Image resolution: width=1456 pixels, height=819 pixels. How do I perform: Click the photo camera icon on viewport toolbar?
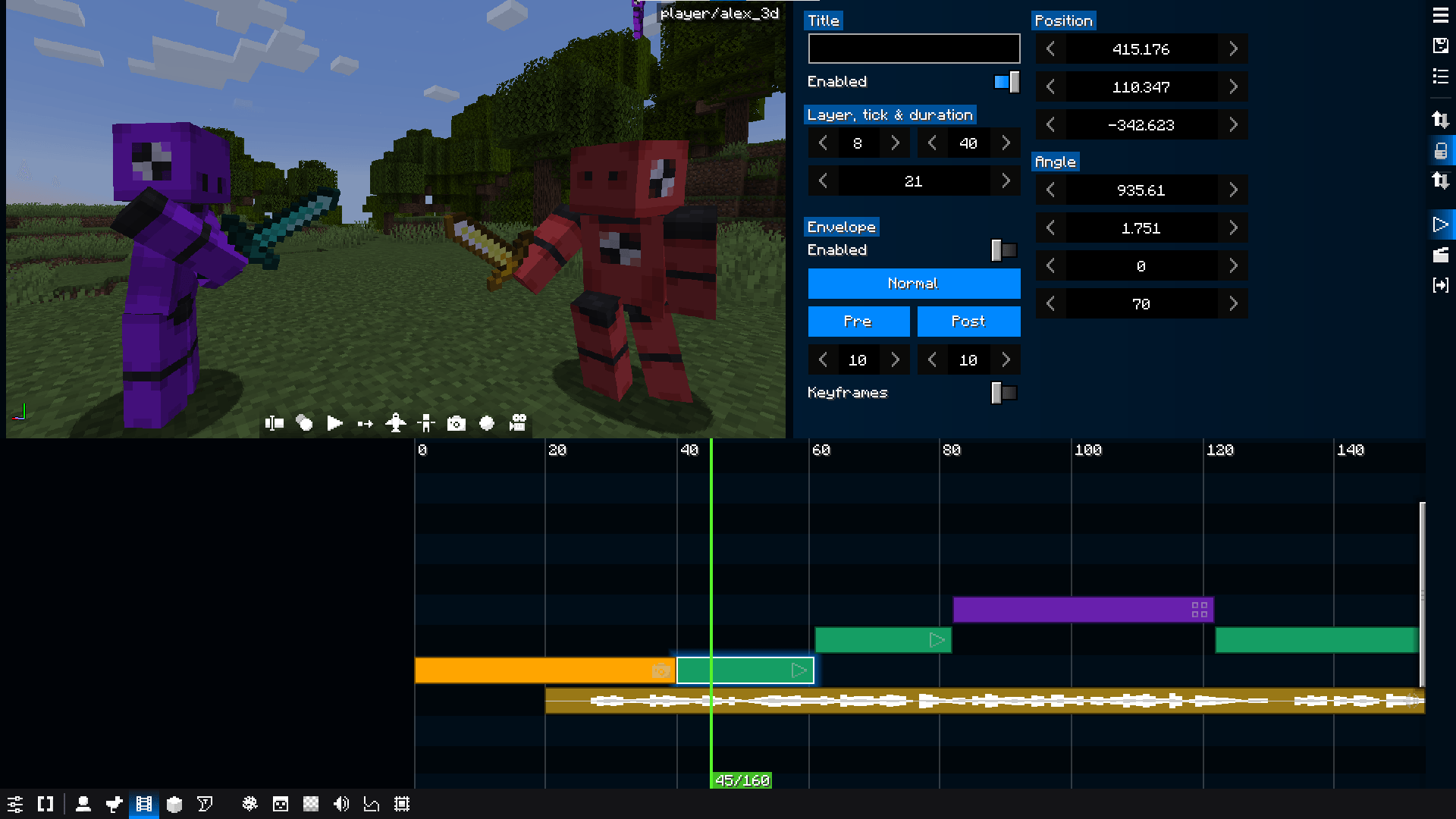(x=457, y=423)
